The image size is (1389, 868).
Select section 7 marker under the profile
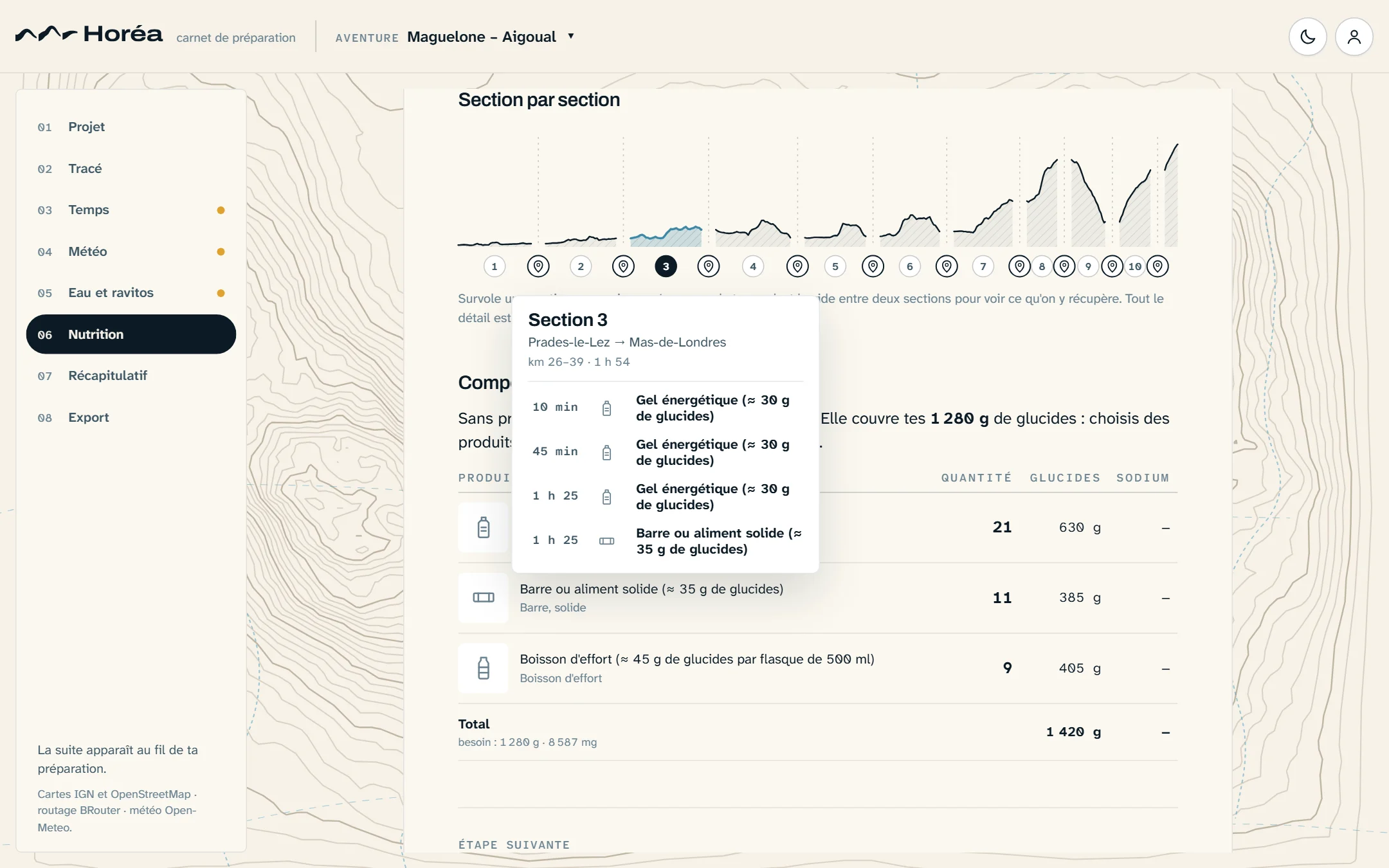tap(983, 266)
